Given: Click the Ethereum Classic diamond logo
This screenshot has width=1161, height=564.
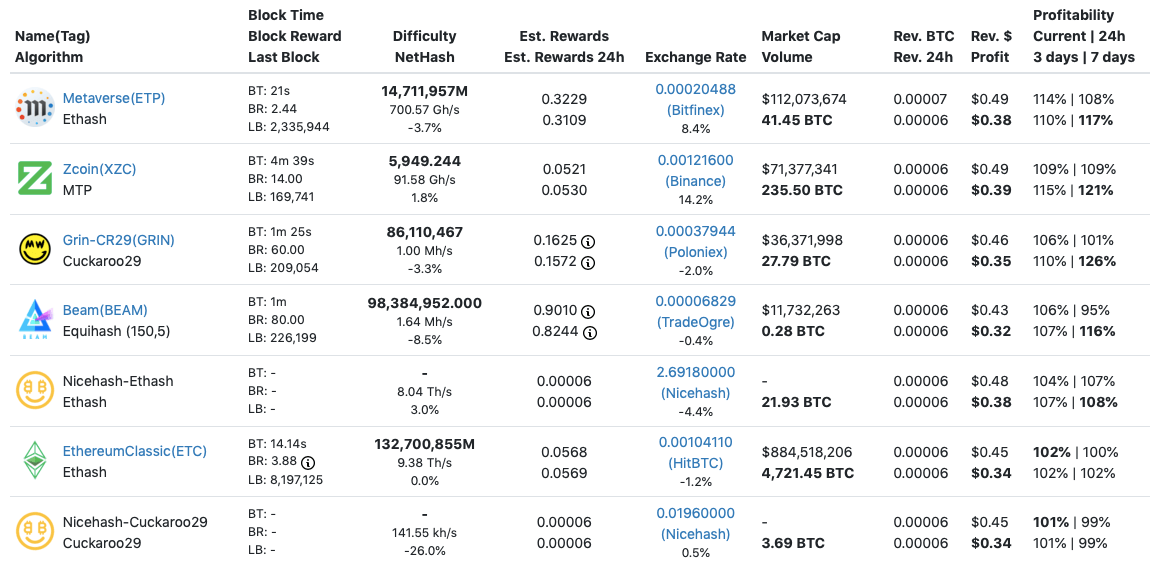Looking at the screenshot, I should coord(35,460).
